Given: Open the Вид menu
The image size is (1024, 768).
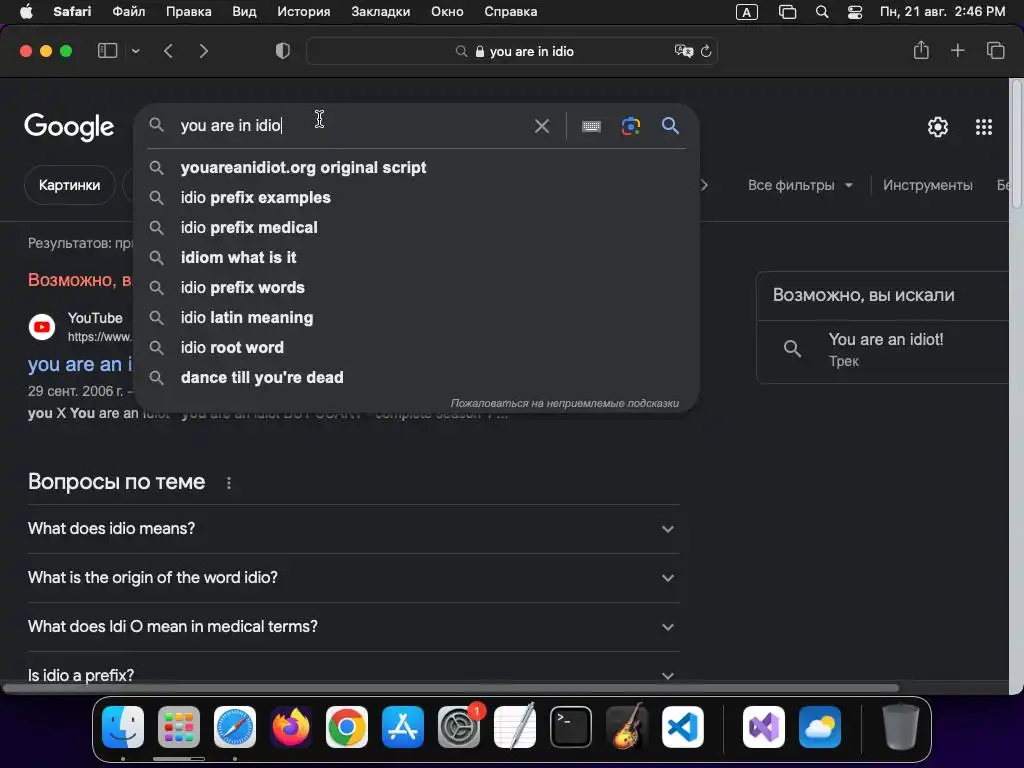Looking at the screenshot, I should pyautogui.click(x=244, y=12).
